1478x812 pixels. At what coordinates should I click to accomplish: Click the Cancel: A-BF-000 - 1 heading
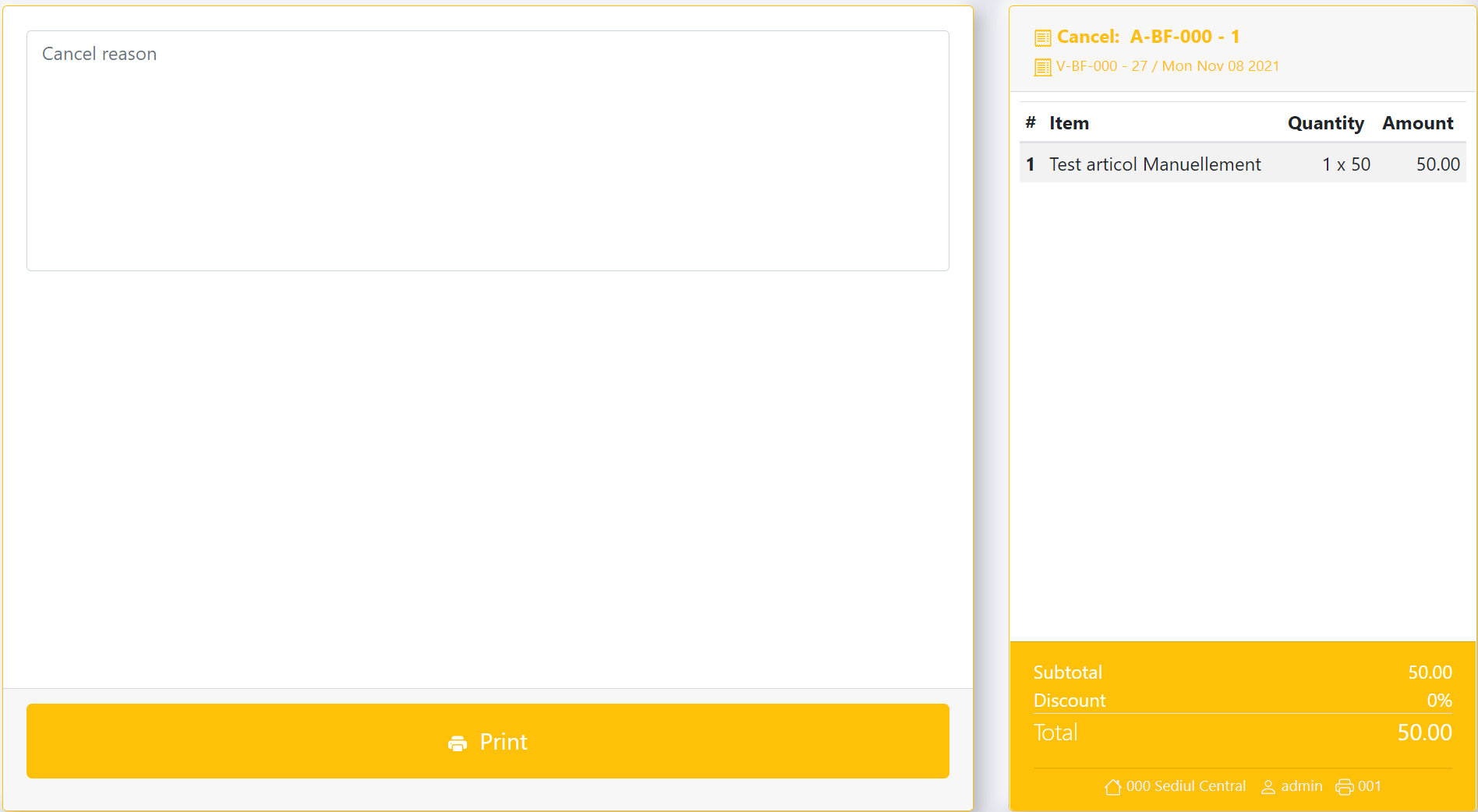(1148, 37)
